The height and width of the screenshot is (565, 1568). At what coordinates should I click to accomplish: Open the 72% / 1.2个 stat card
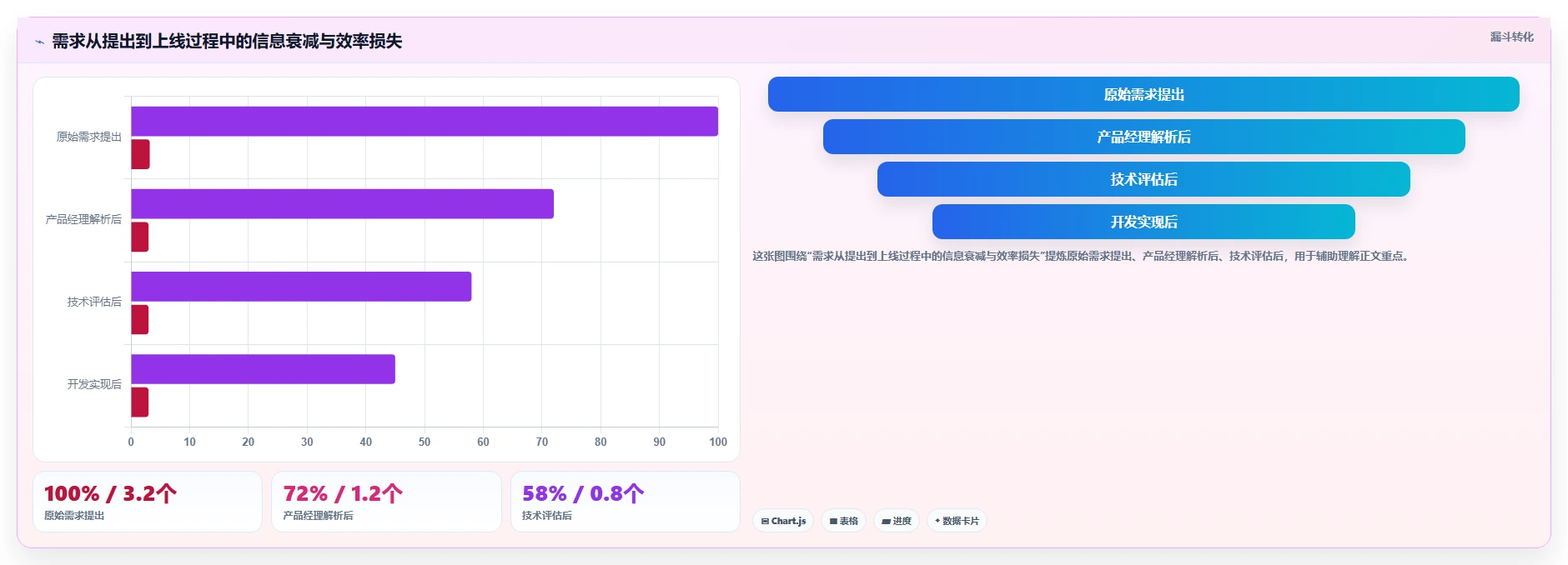click(x=386, y=502)
